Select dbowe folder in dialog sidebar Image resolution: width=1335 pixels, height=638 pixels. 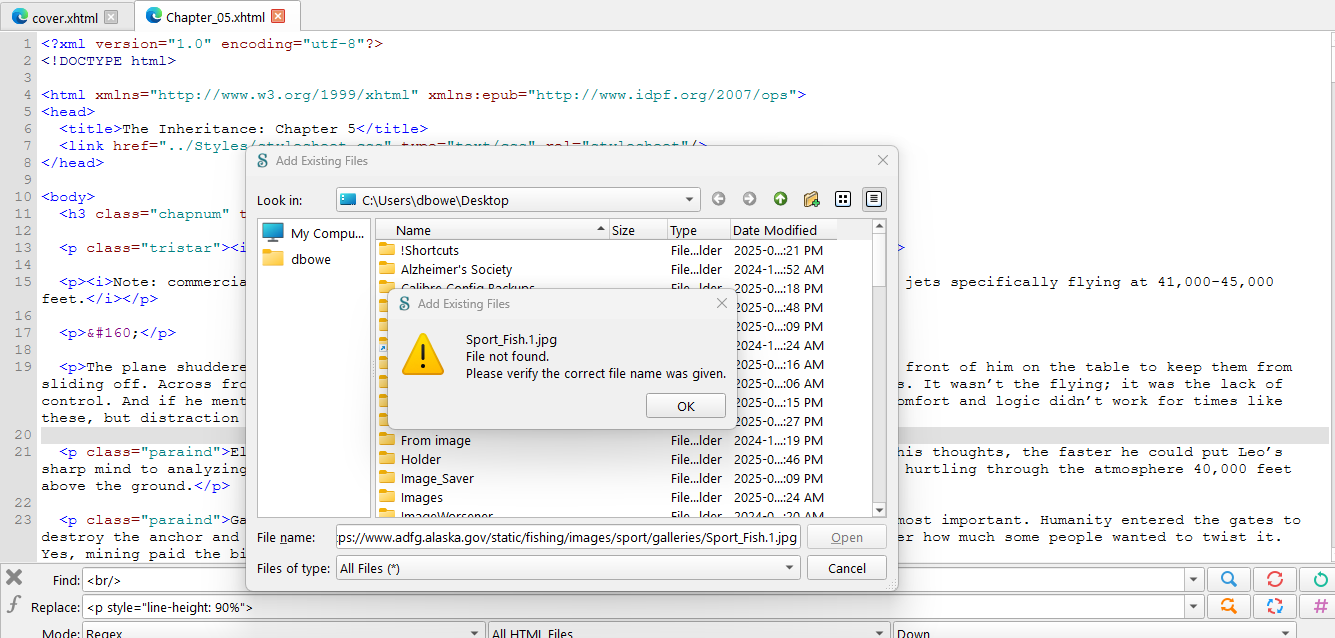[x=297, y=259]
